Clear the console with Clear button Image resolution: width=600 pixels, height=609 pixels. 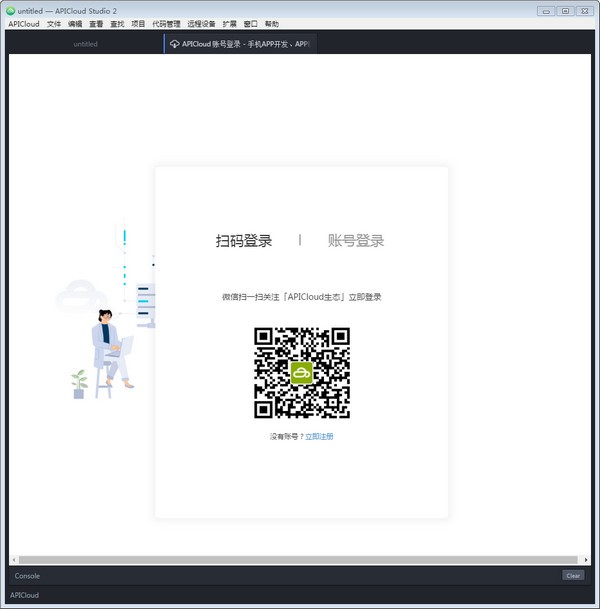tap(572, 576)
